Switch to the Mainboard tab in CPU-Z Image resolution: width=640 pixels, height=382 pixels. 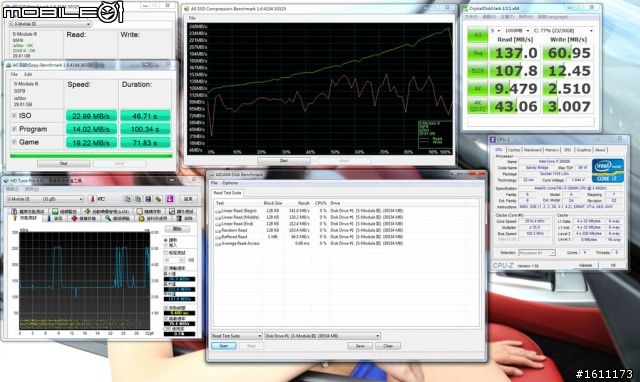(x=533, y=150)
